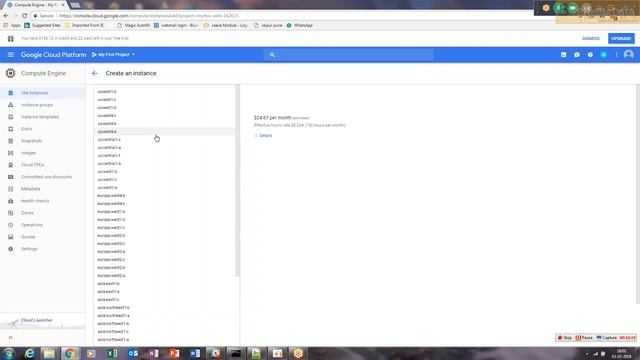Click the browser back button

click(6, 16)
